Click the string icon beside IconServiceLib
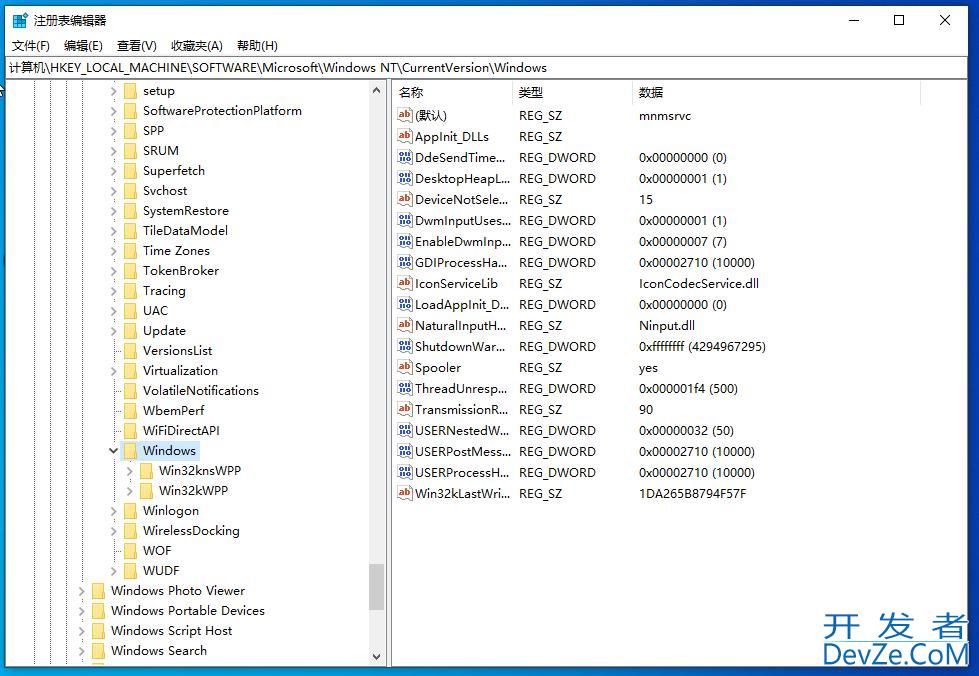The image size is (979, 676). 404,284
